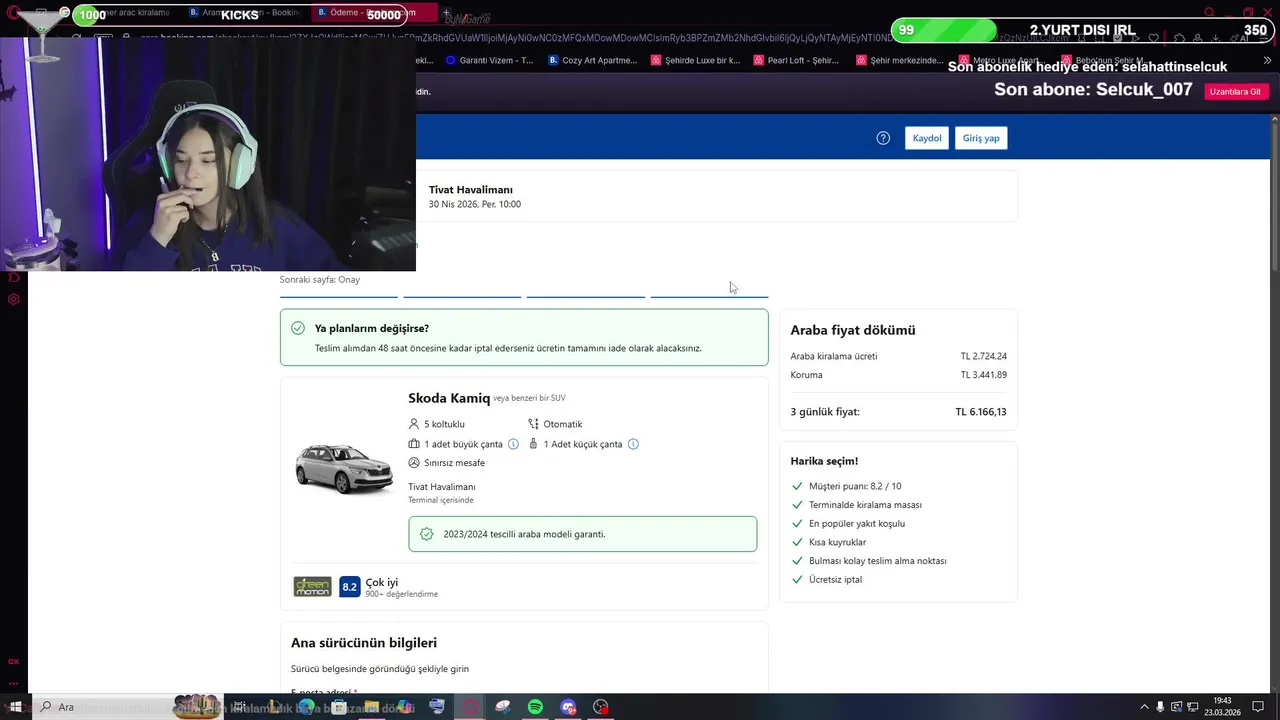Open Spotify from the taskbar
This screenshot has width=1280, height=720.
coord(535,707)
